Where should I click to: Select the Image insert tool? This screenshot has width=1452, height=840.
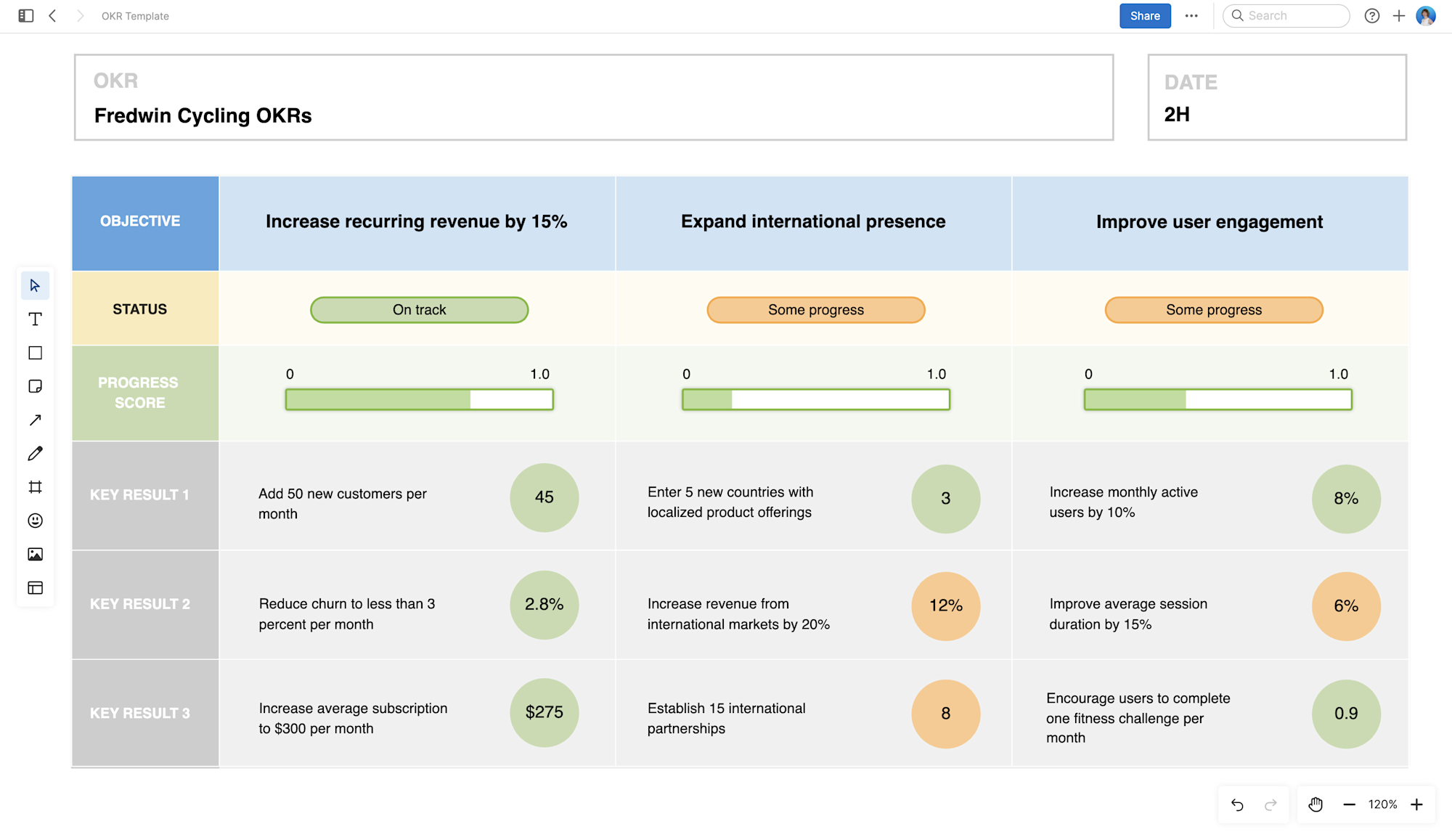[x=35, y=555]
